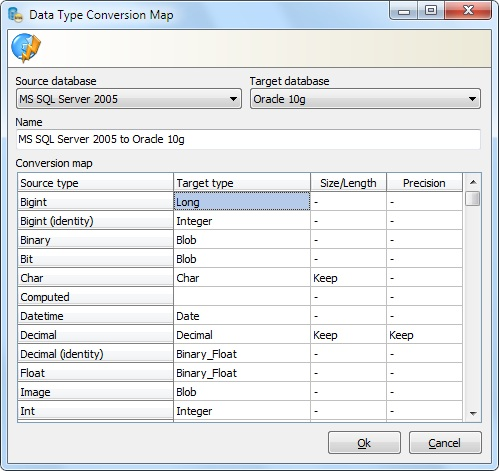The height and width of the screenshot is (471, 499).
Task: Minimize the Data Type Conversion Map window
Action: click(404, 11)
